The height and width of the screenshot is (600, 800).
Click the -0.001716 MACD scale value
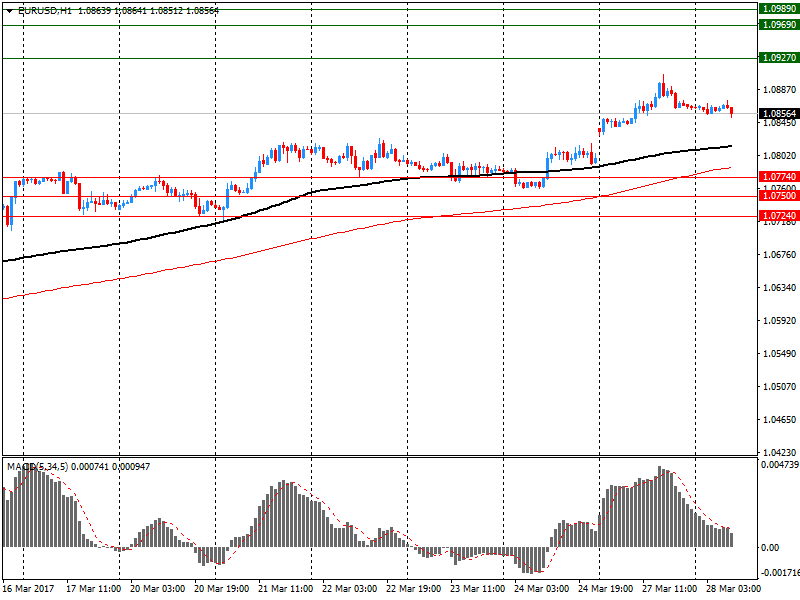pyautogui.click(x=779, y=573)
